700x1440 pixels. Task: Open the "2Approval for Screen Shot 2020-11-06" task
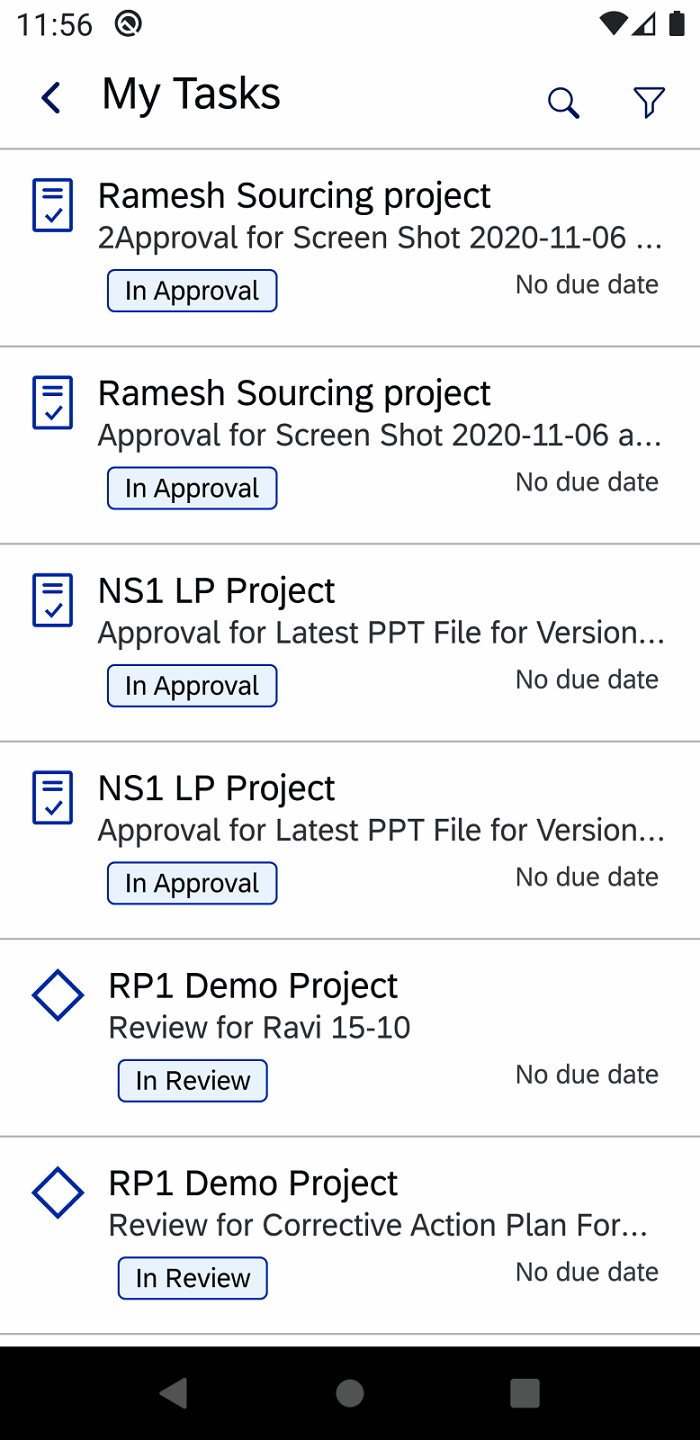tap(380, 238)
